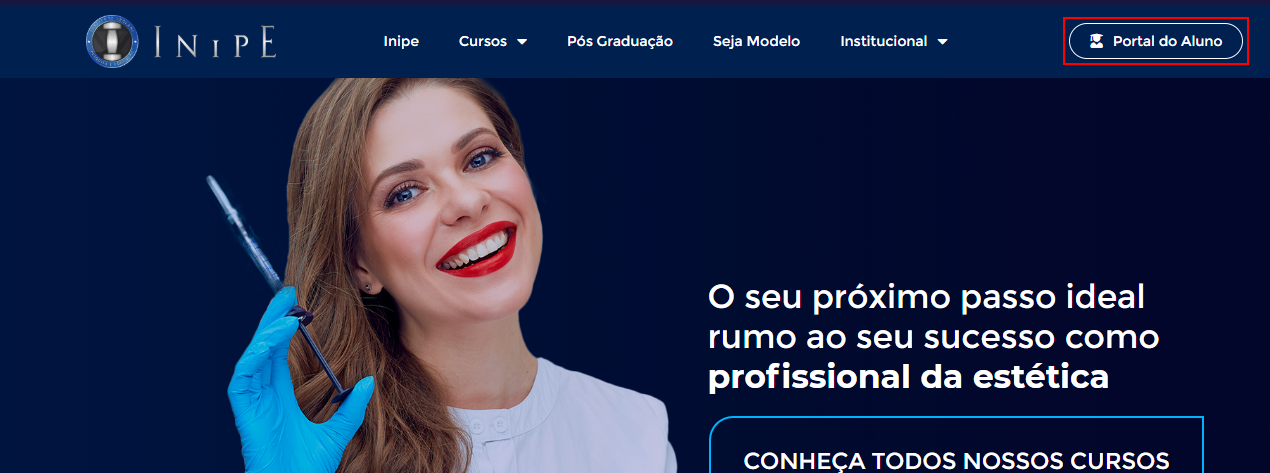Screen dimensions: 1270x473
Task: Click the bold text 'profissional da estética'
Action: click(908, 378)
